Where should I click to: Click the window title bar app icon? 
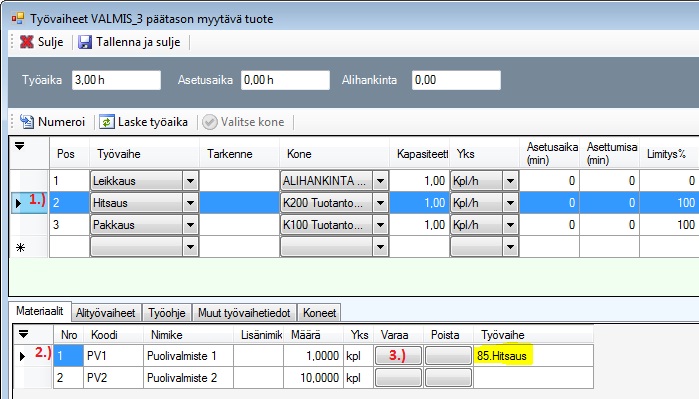coord(18,19)
